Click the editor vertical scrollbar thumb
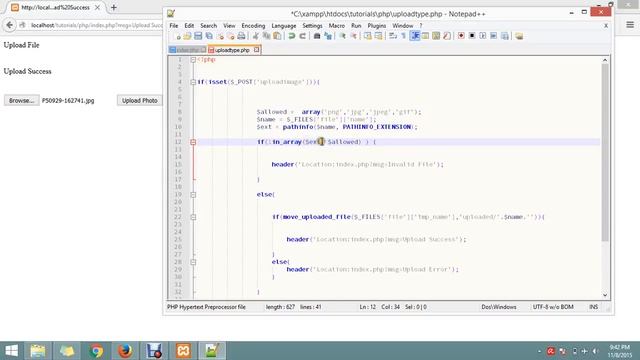The image size is (640, 360). (x=605, y=152)
